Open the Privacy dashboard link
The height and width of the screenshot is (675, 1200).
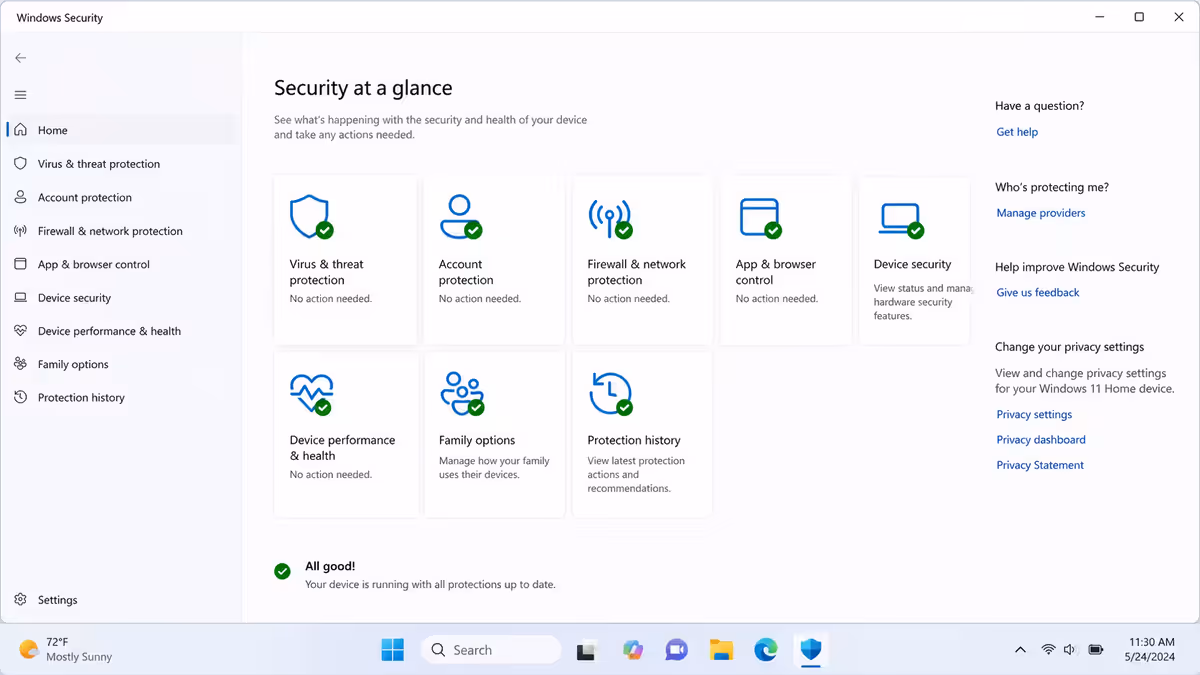pos(1041,440)
